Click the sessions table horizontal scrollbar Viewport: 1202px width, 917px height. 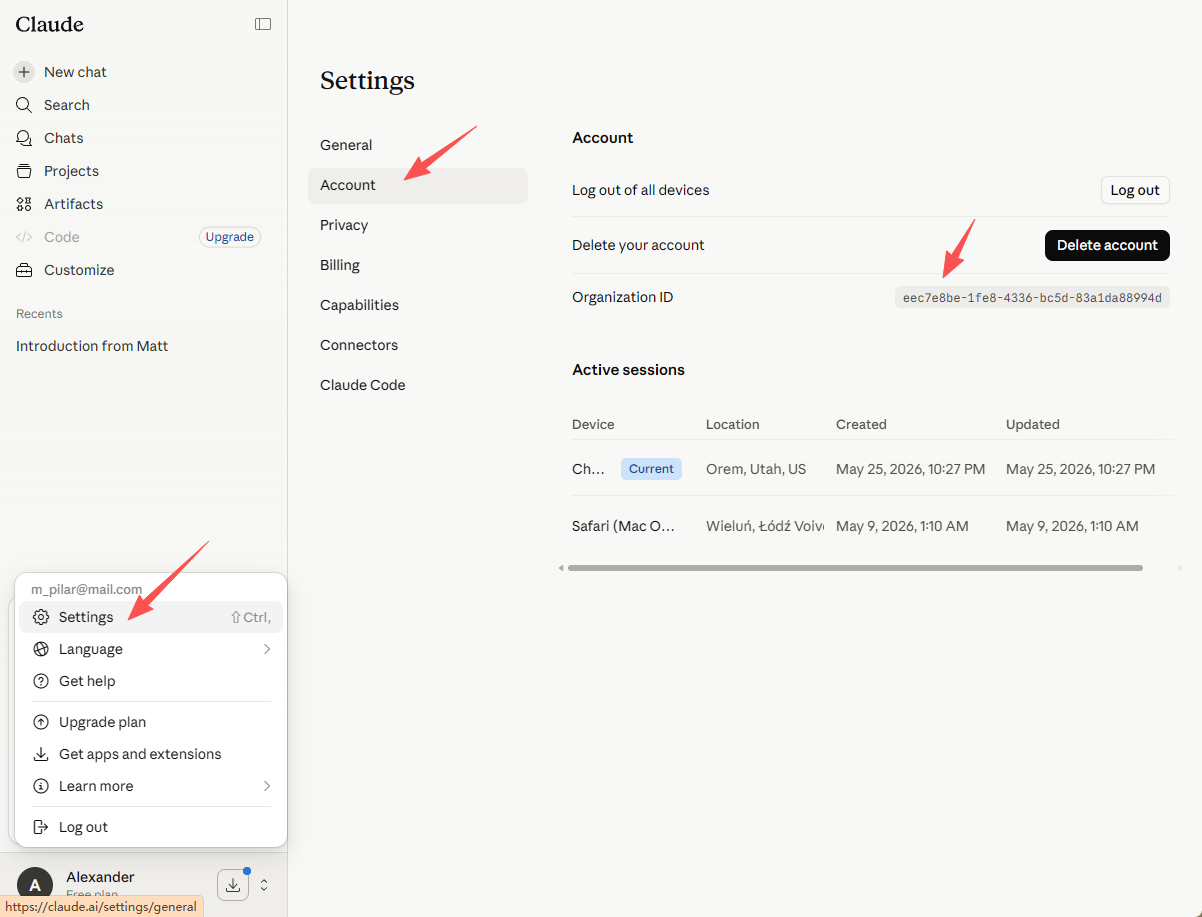[855, 568]
